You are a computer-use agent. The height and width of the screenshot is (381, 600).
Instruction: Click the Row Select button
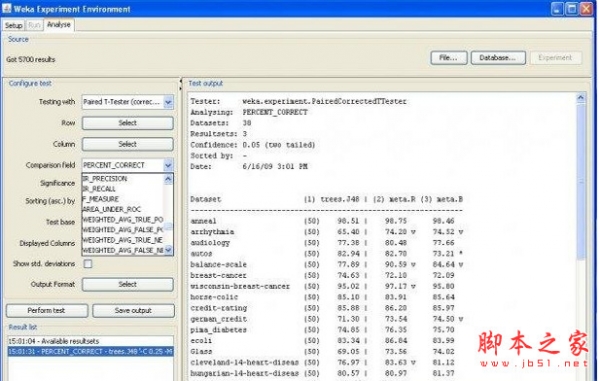pos(127,123)
